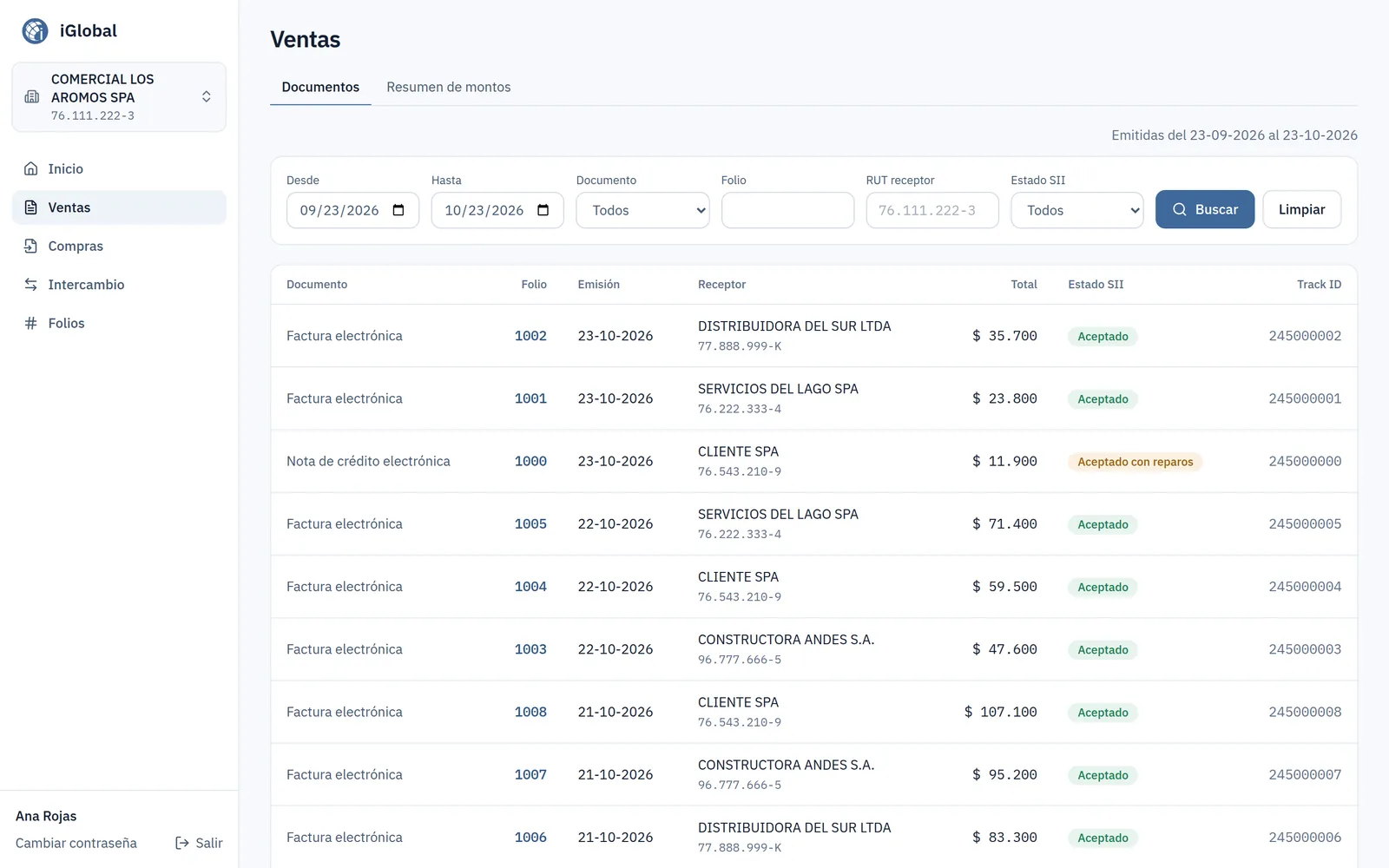Click the Desde date field
The height and width of the screenshot is (868, 1389).
point(352,210)
